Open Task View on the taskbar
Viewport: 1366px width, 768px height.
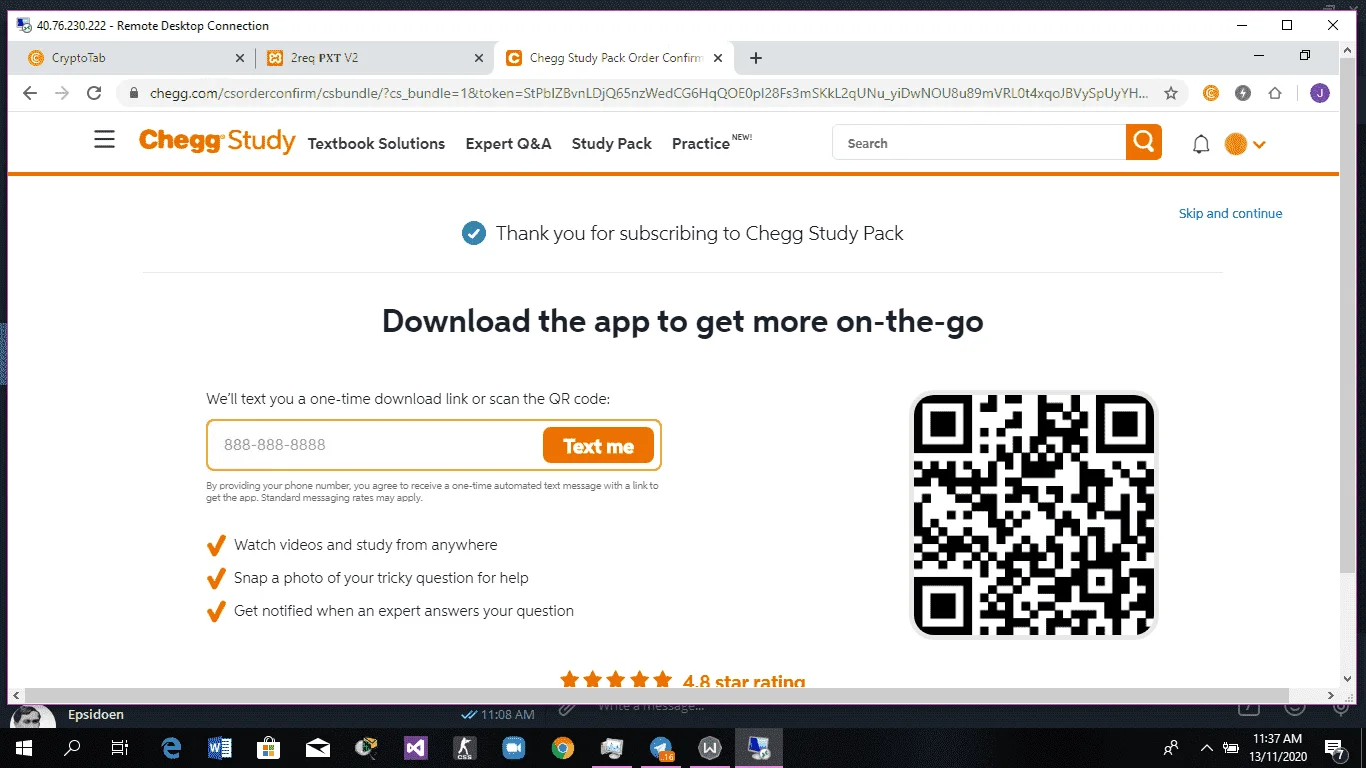click(x=120, y=747)
